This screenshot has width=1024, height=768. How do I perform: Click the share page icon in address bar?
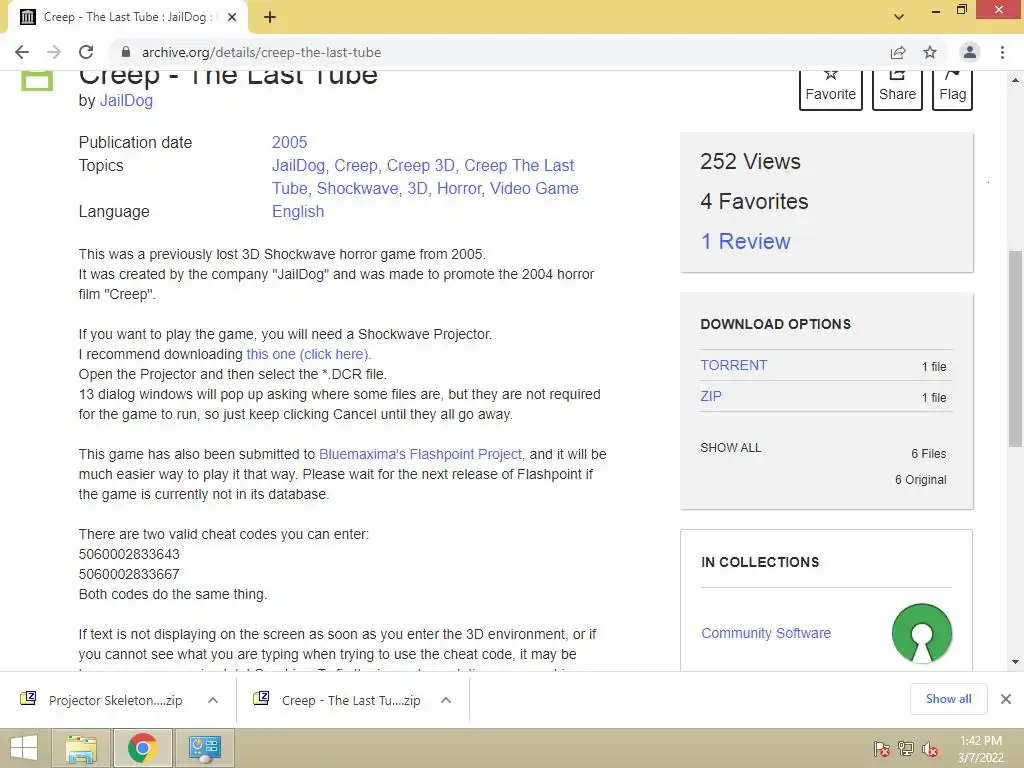[x=898, y=52]
